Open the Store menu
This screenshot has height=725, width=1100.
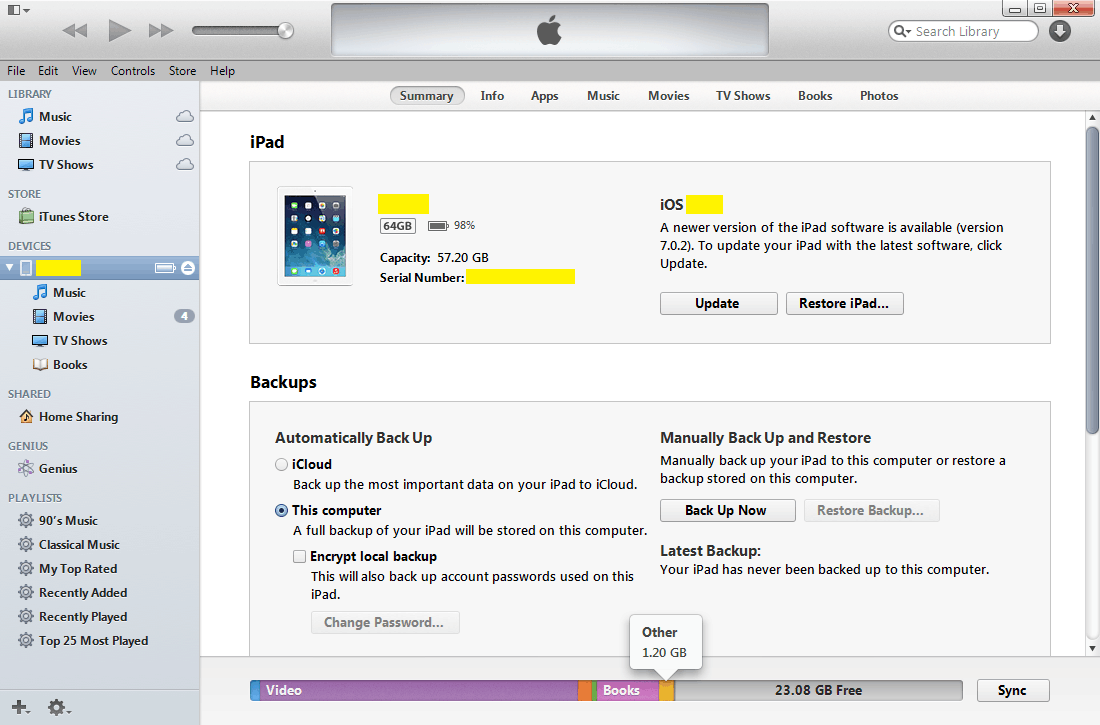[182, 71]
